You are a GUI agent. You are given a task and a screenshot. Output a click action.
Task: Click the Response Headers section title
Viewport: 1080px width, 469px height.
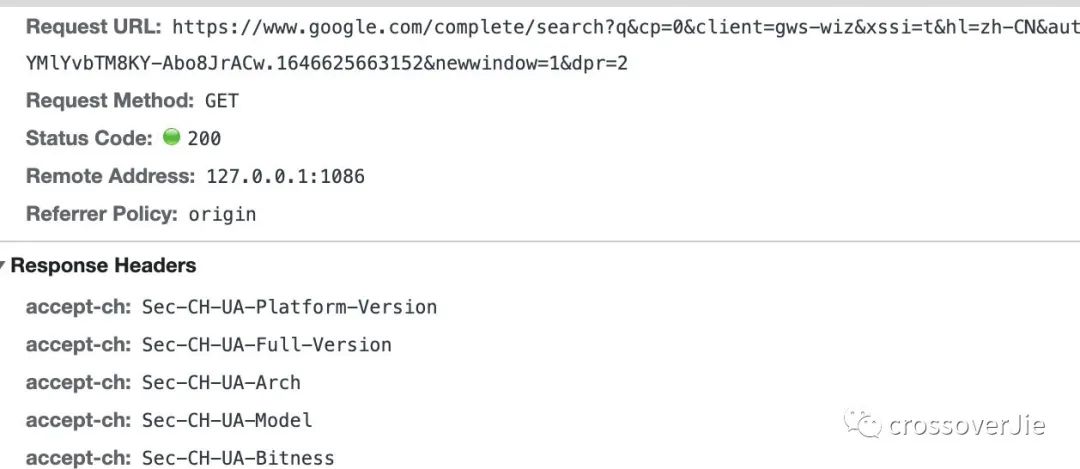103,266
